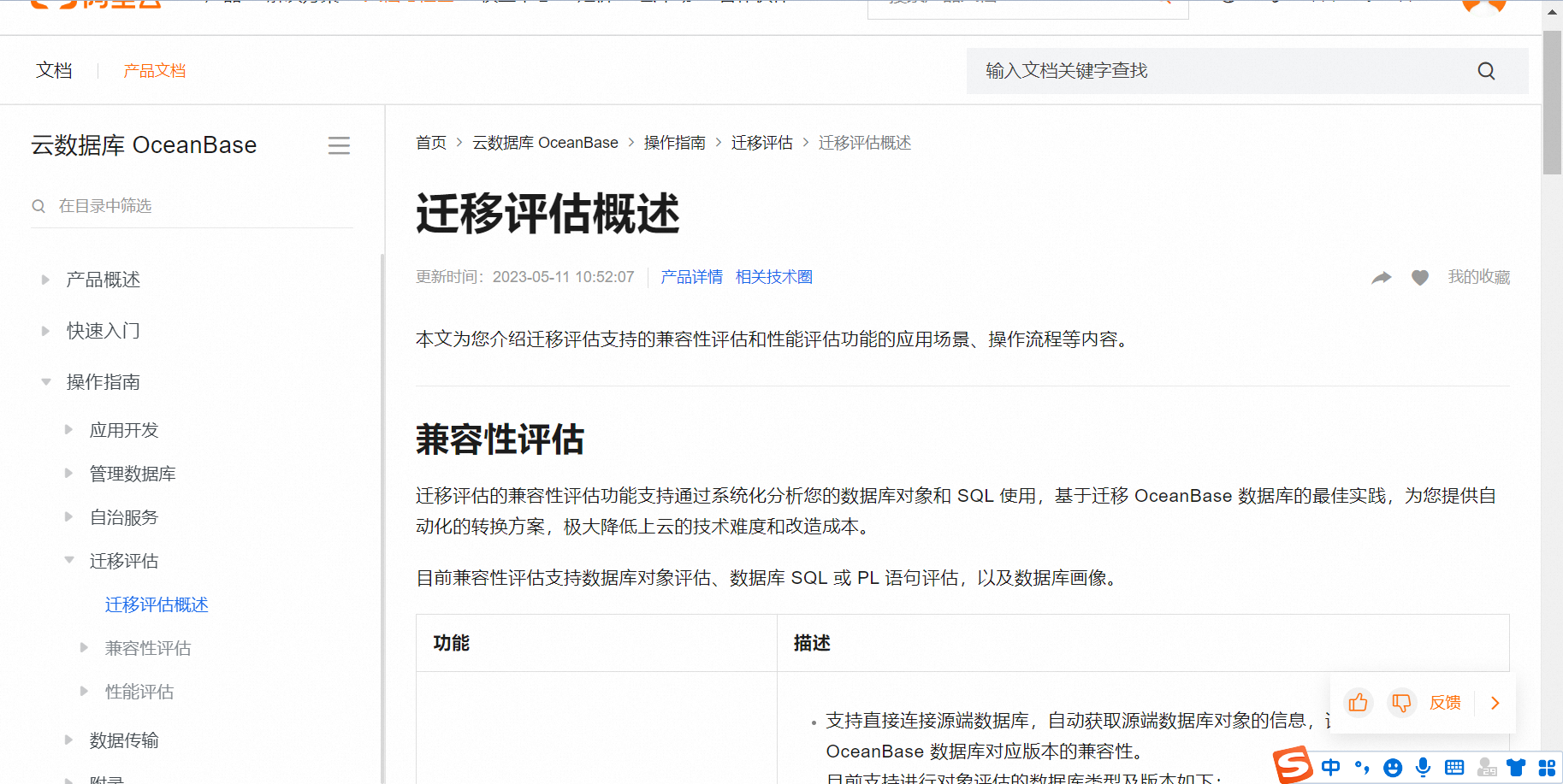Open the Sogou skin shirt icon
Image resolution: width=1563 pixels, height=784 pixels.
[1516, 767]
